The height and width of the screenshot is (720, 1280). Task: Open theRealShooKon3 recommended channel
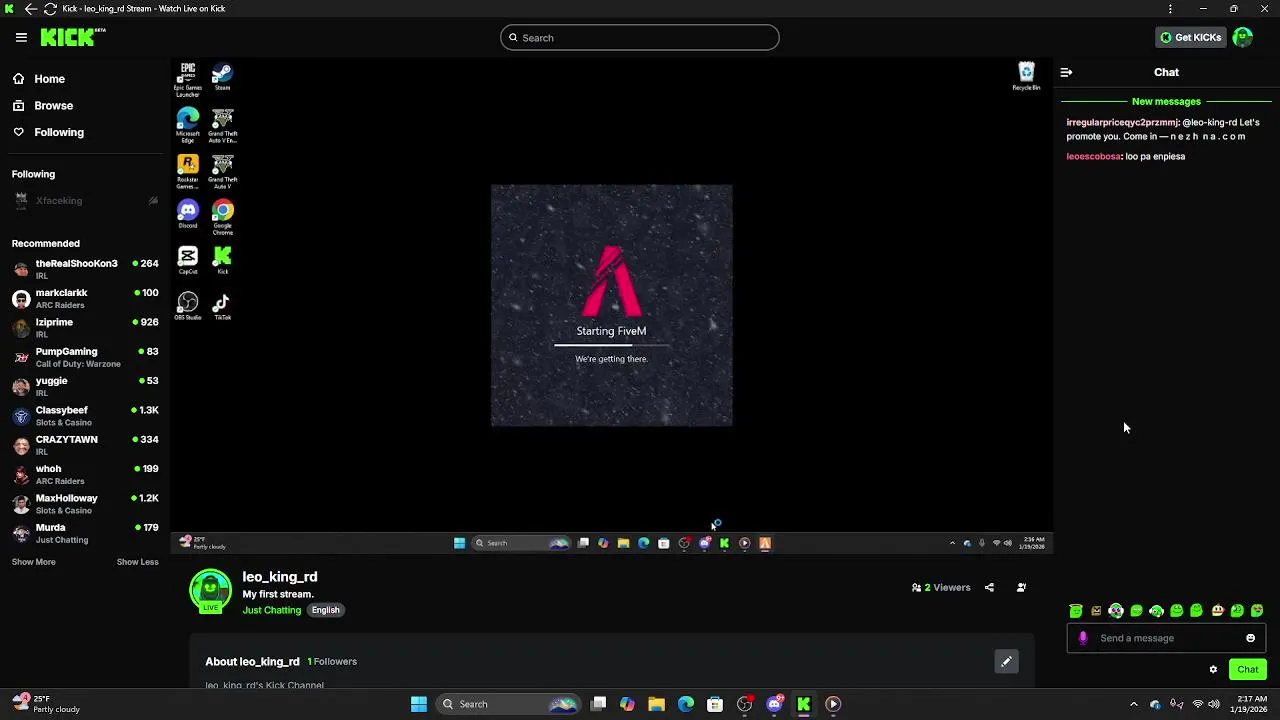(x=85, y=269)
